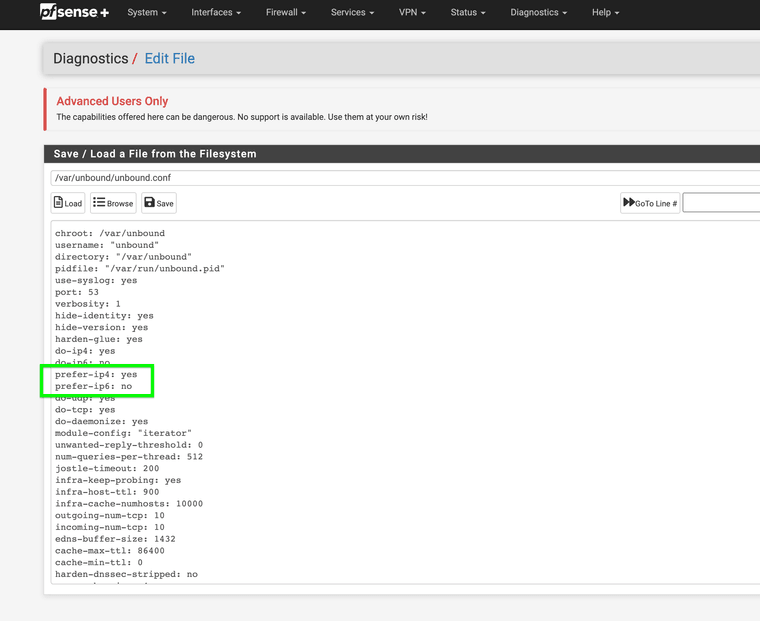The image size is (760, 621).
Task: Click the 'do-ip4: yes' line
Action: pos(85,351)
